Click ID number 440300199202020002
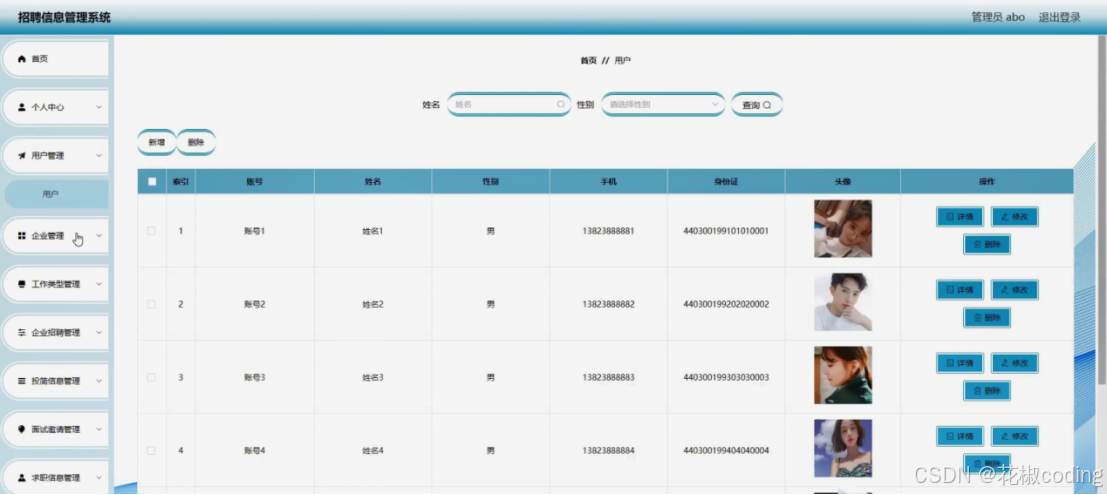Image resolution: width=1107 pixels, height=495 pixels. click(x=726, y=304)
